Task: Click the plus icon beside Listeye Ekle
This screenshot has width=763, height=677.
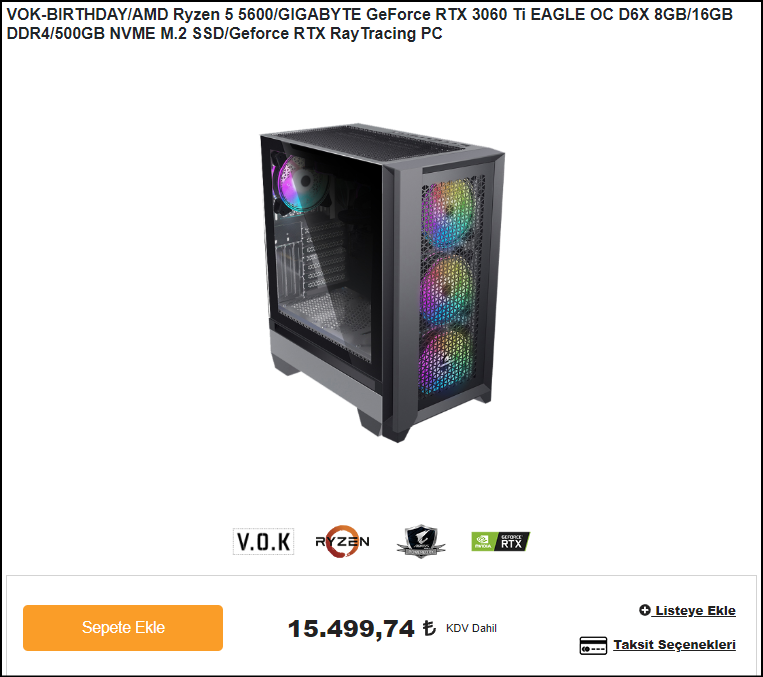Action: 644,610
